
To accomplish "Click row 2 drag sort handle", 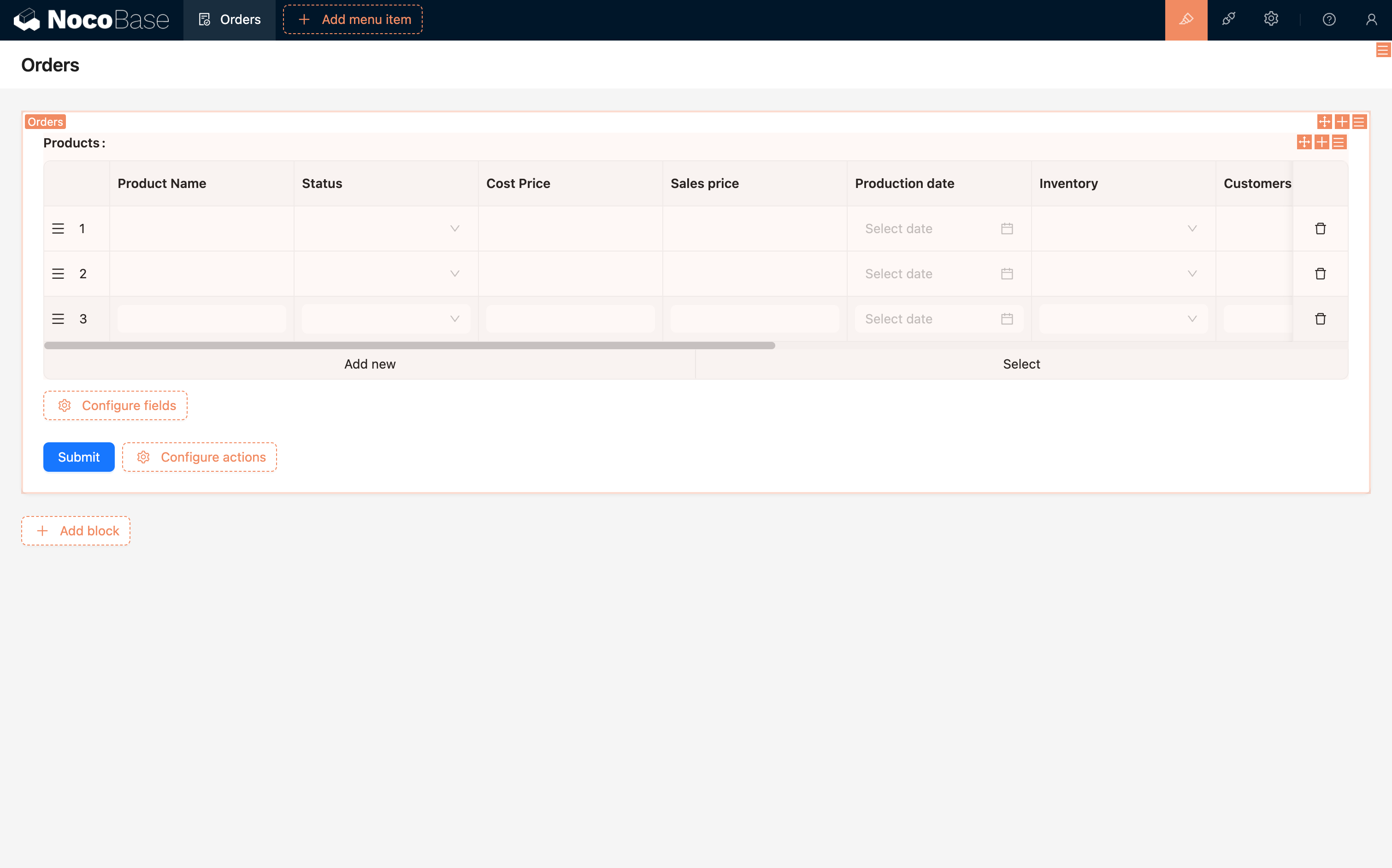I will coord(58,274).
